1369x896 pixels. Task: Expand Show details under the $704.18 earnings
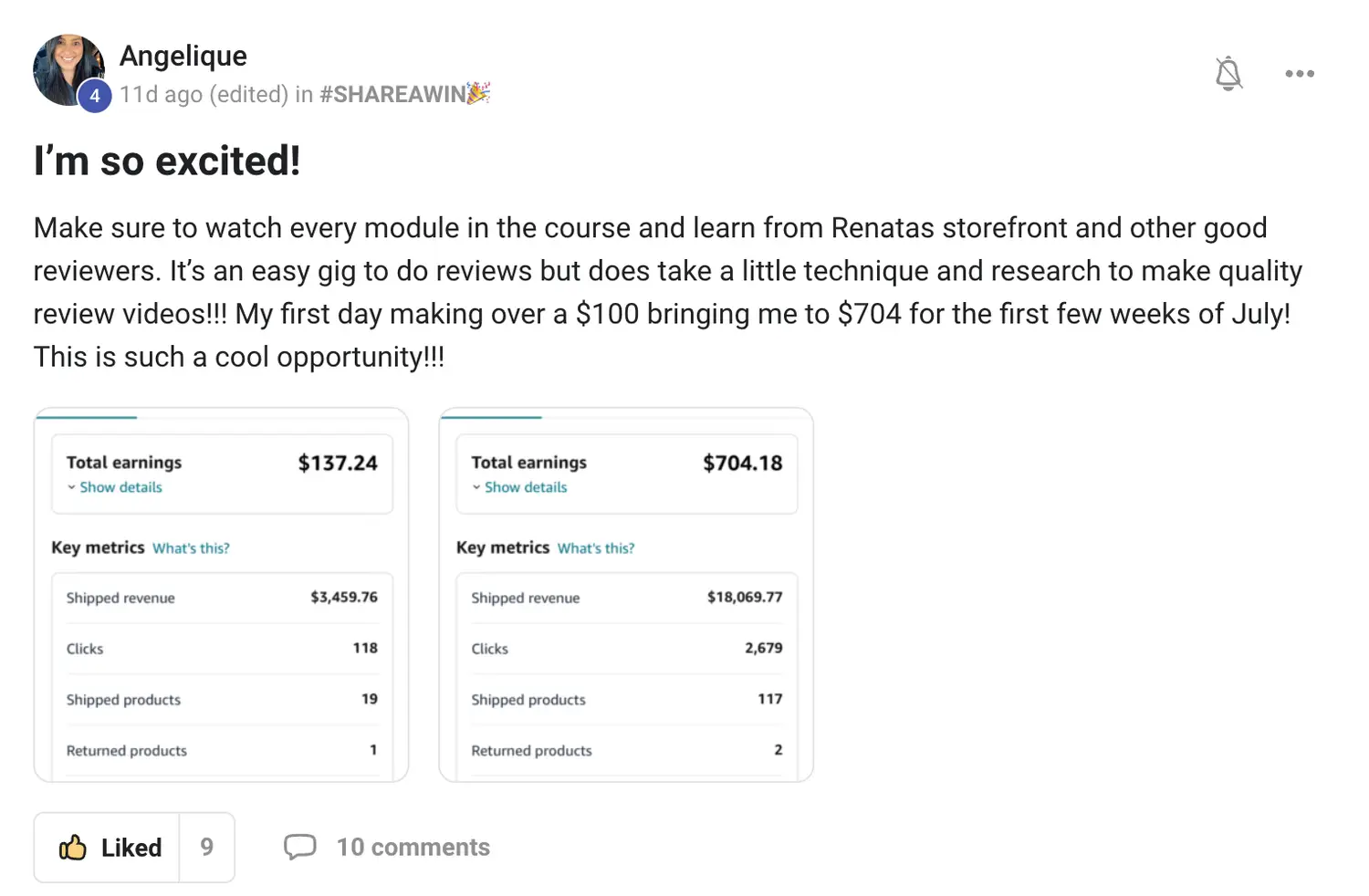click(x=526, y=487)
